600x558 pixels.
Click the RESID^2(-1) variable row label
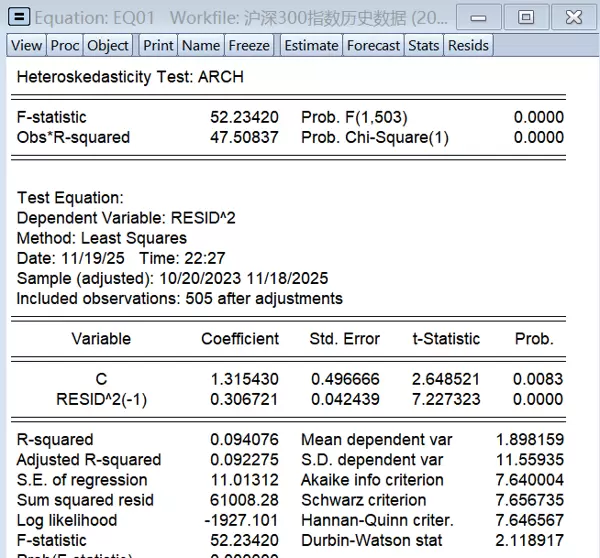click(x=101, y=400)
